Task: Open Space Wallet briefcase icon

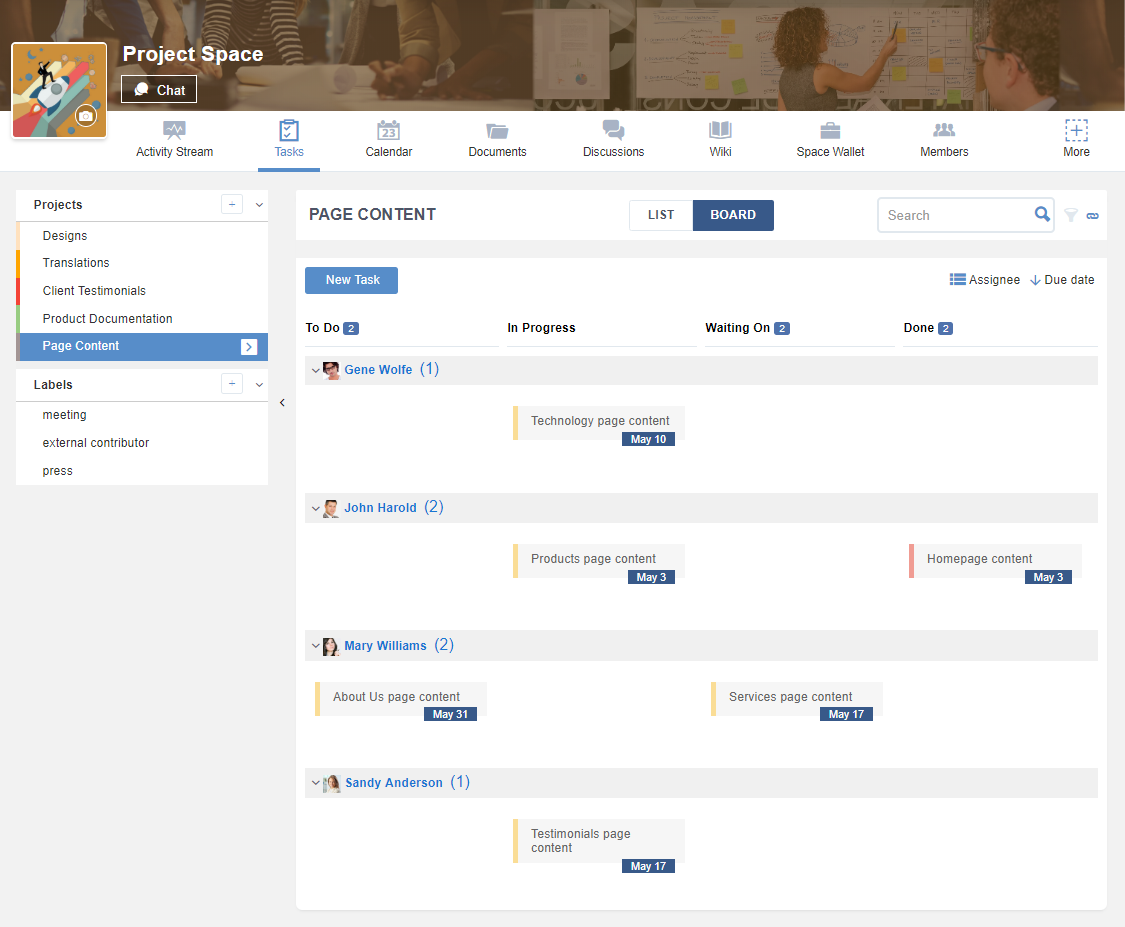Action: 830,130
